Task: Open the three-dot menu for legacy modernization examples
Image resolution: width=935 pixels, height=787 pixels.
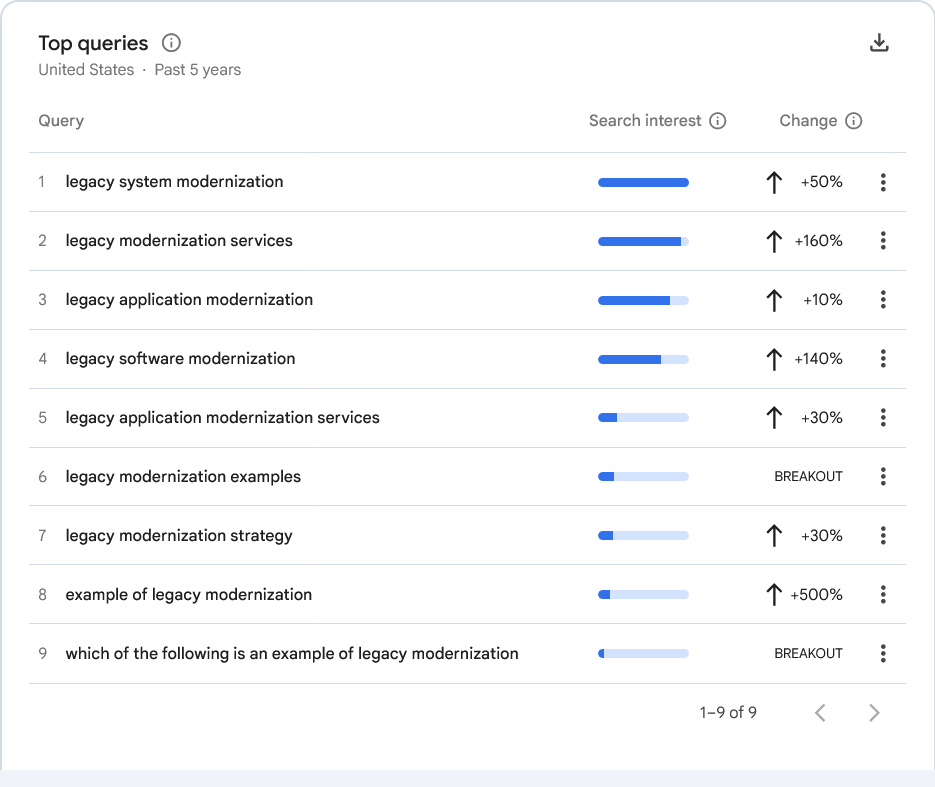Action: [883, 477]
